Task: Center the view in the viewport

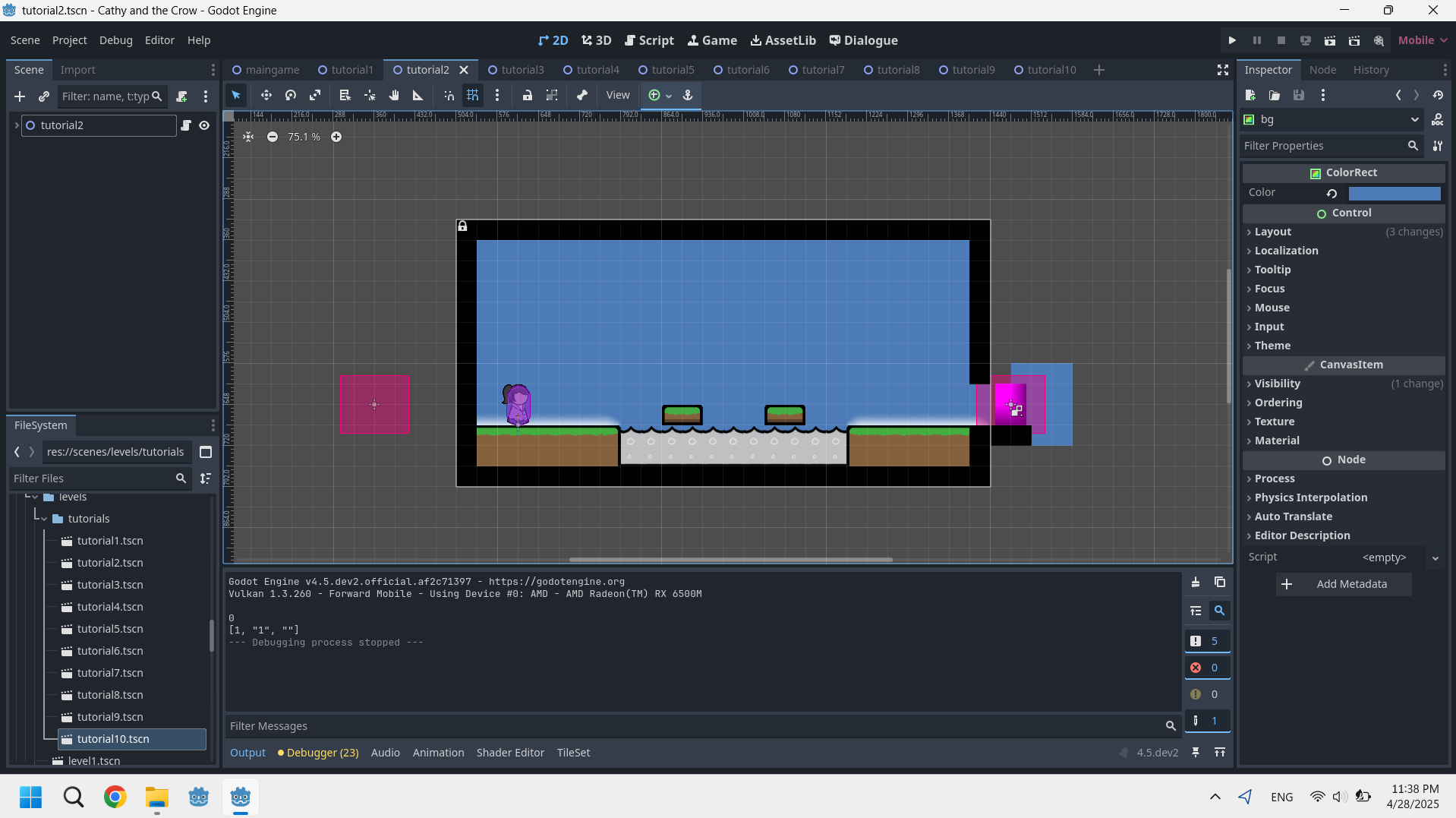Action: pyautogui.click(x=248, y=137)
